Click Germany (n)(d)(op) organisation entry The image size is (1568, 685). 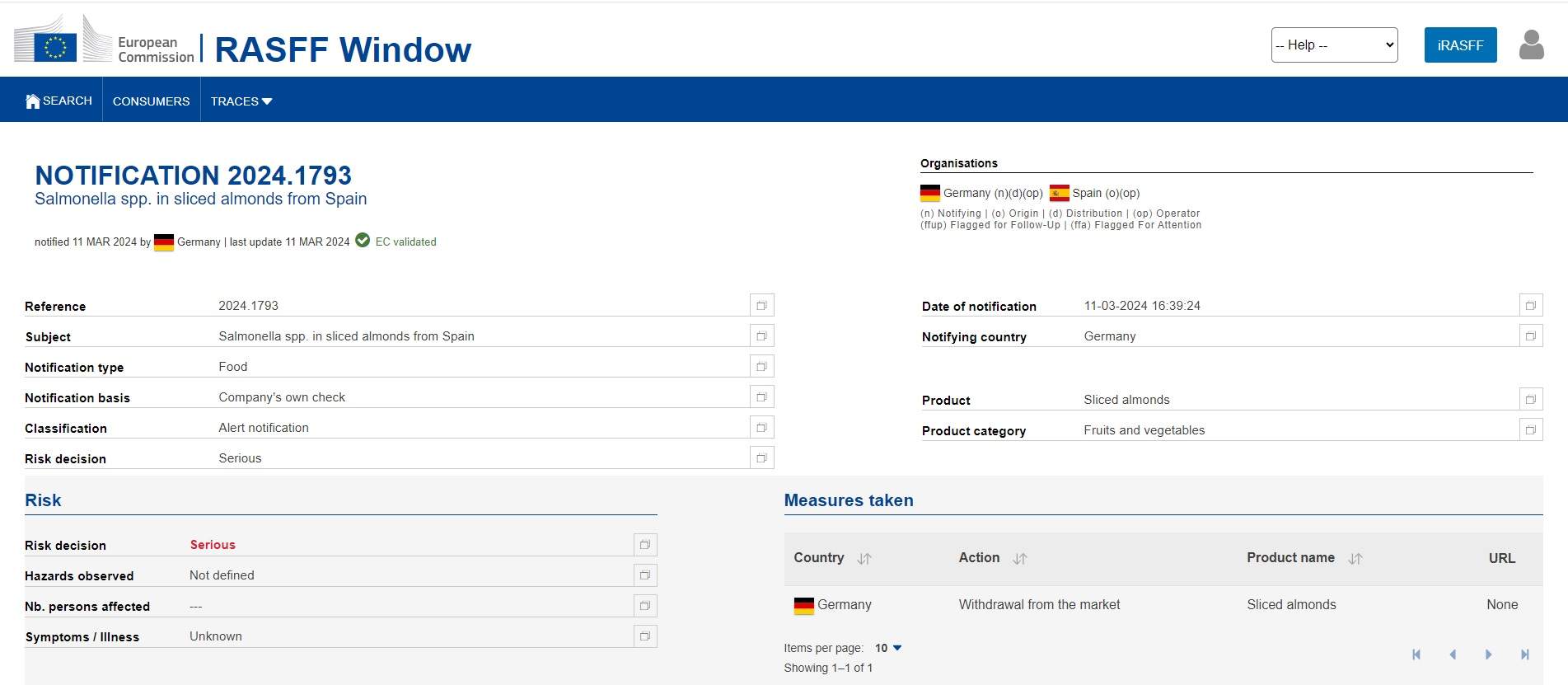pyautogui.click(x=982, y=193)
